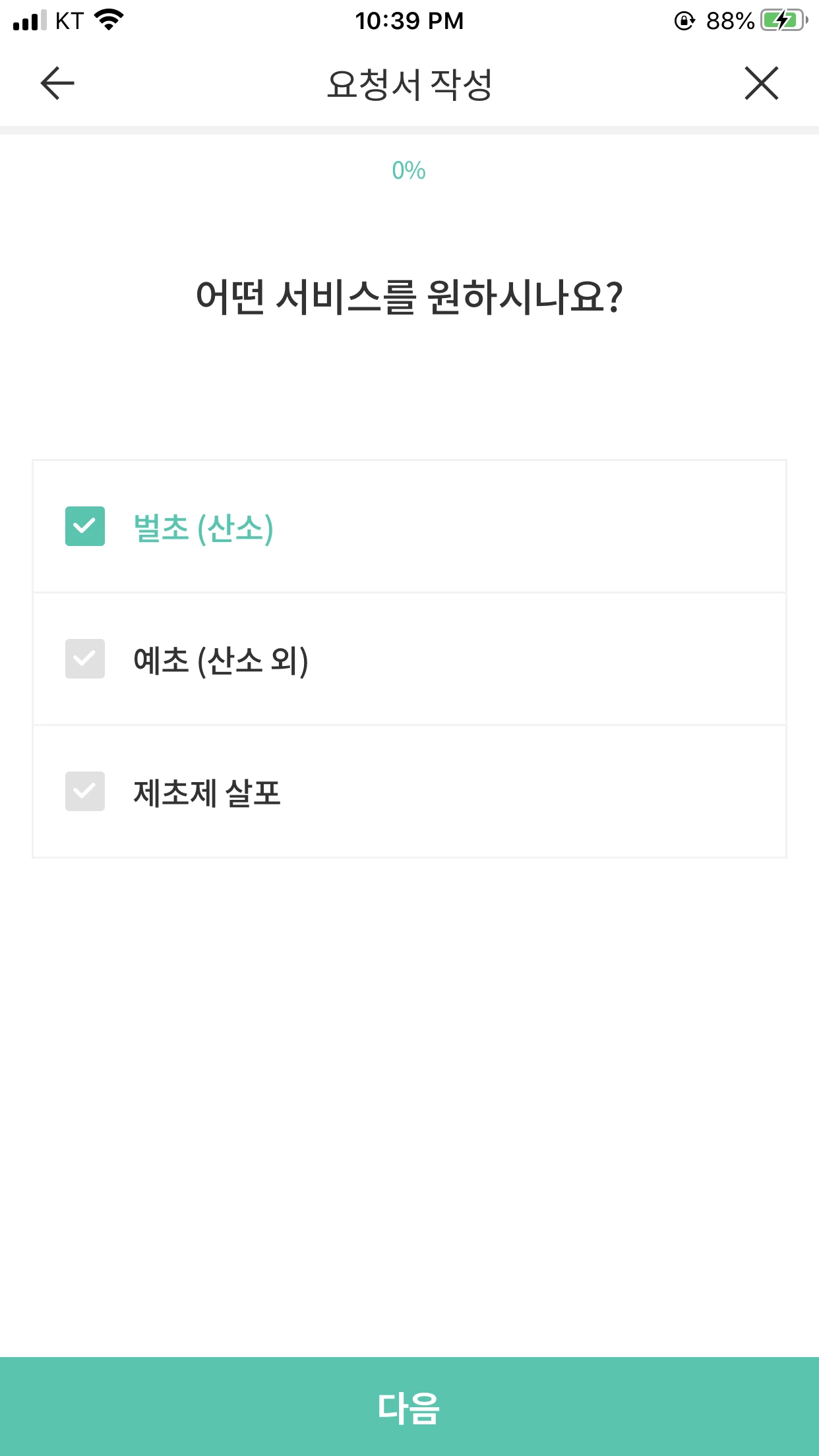819x1456 pixels.
Task: Select the 예초 (산소 외) option label
Action: pos(221,661)
